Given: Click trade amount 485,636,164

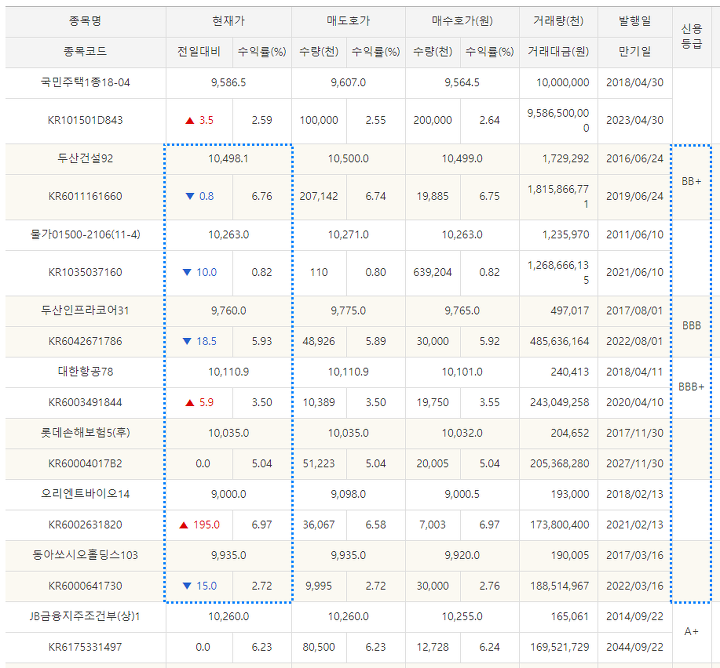Looking at the screenshot, I should 560,341.
